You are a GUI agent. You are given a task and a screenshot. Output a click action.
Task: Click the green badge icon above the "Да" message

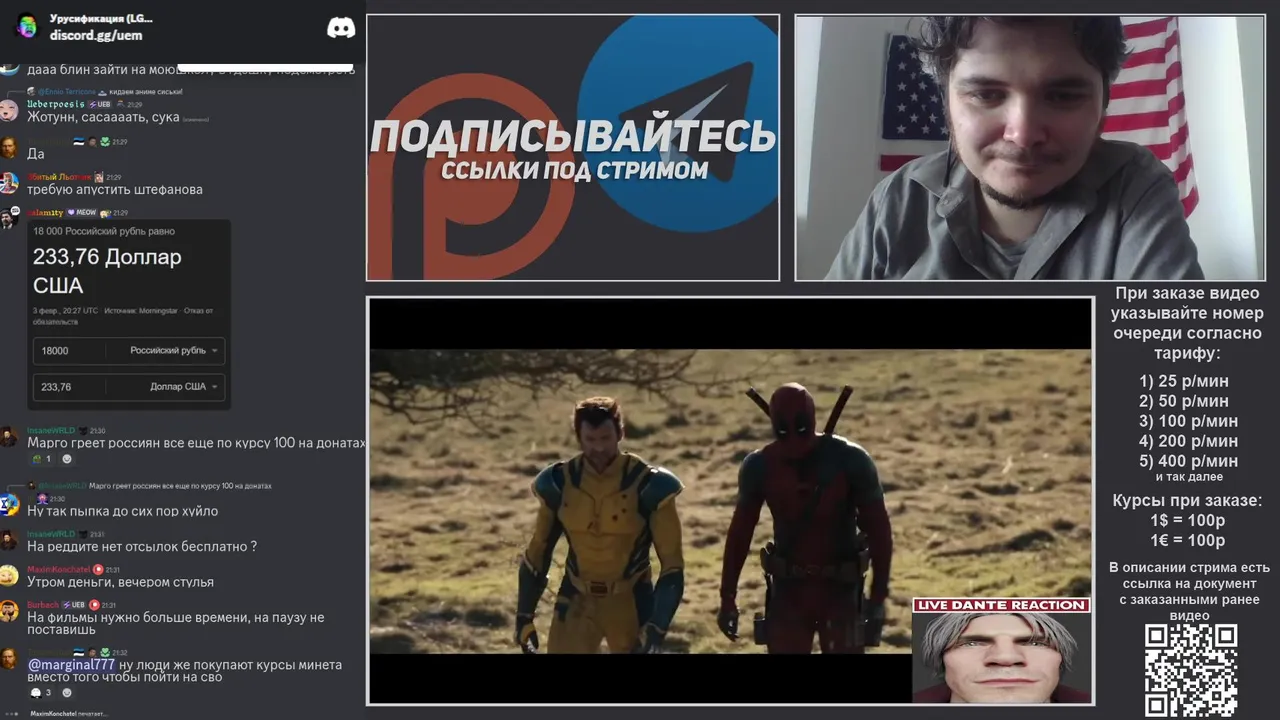click(x=105, y=142)
